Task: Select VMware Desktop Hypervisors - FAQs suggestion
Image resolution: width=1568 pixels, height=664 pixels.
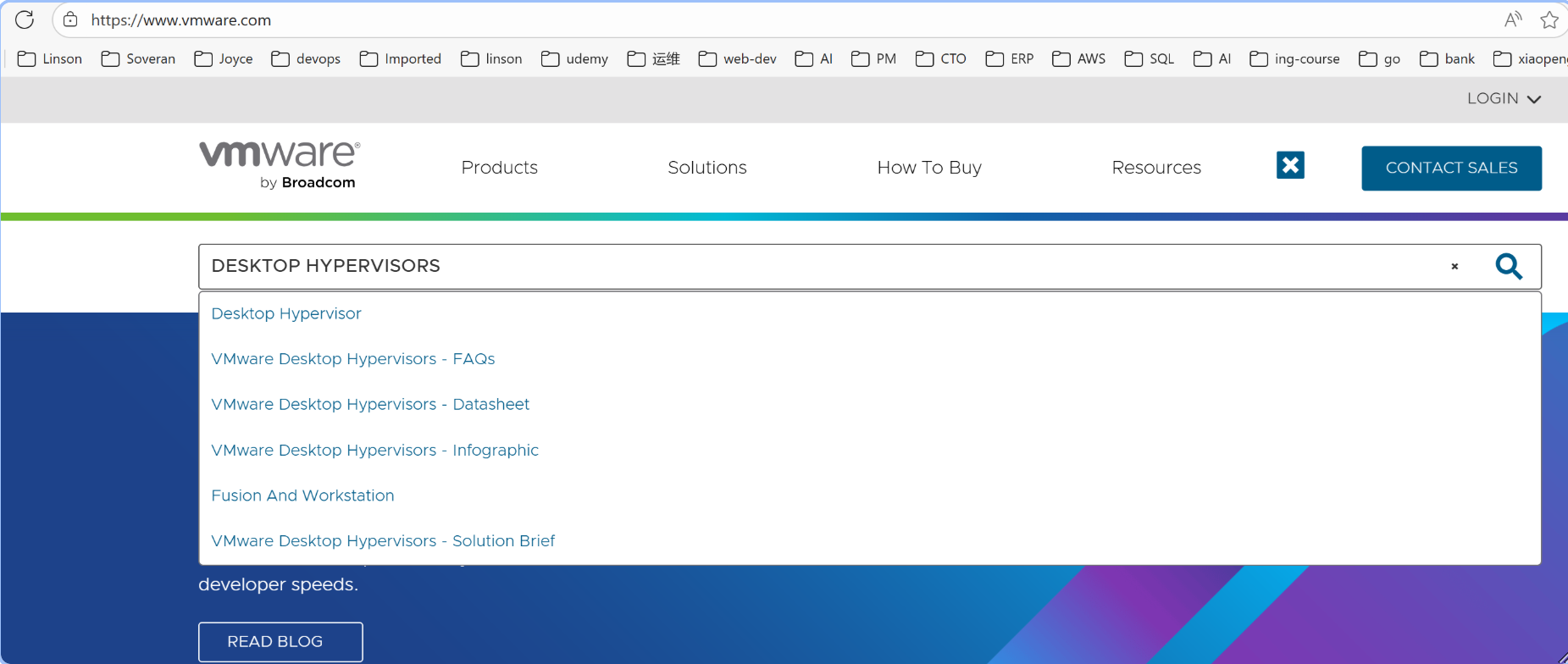Action: [352, 359]
